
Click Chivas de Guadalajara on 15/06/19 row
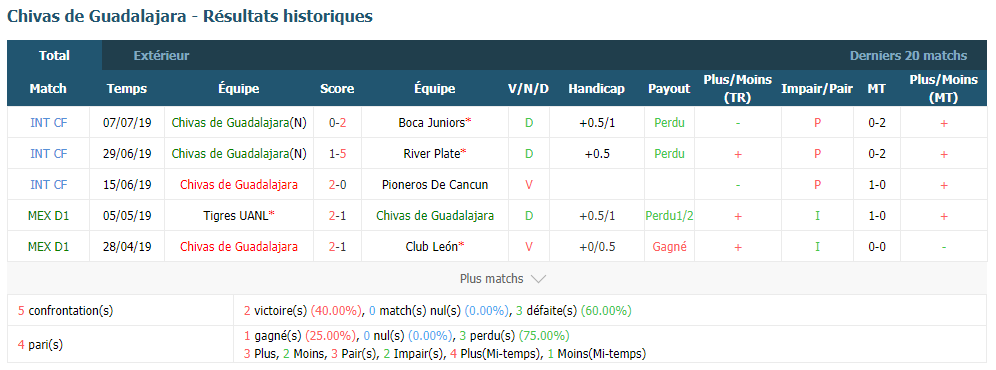point(239,184)
